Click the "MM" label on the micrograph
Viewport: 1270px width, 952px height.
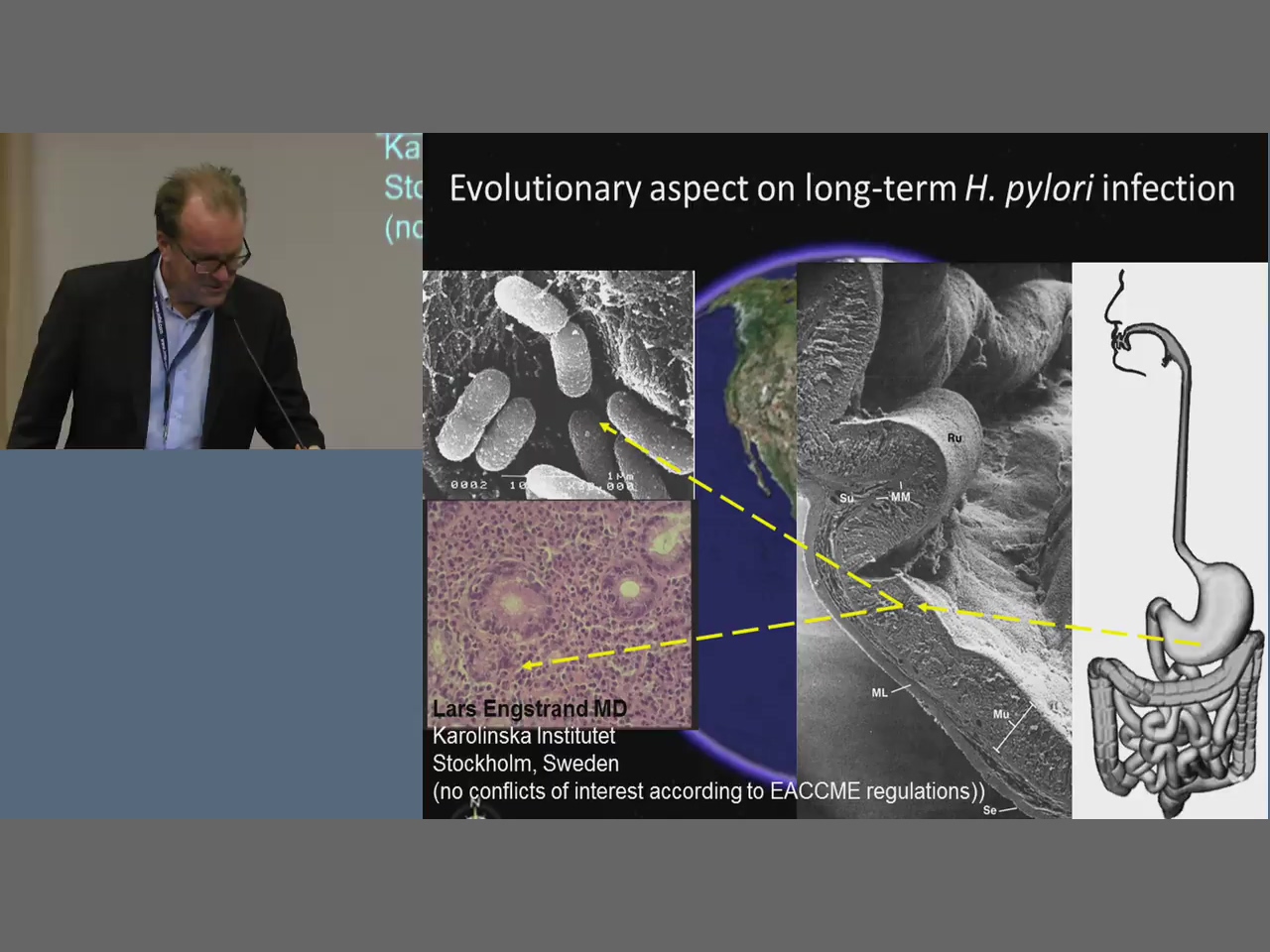click(x=900, y=496)
